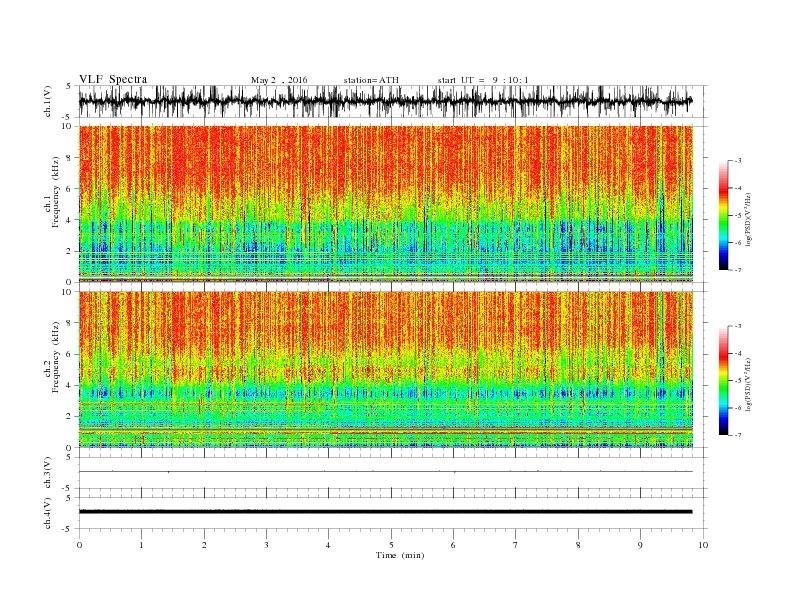Screen dimensions: 792x612
Task: Click the "6" kHz tick on ch.1 spectrogram
Action: [69, 189]
